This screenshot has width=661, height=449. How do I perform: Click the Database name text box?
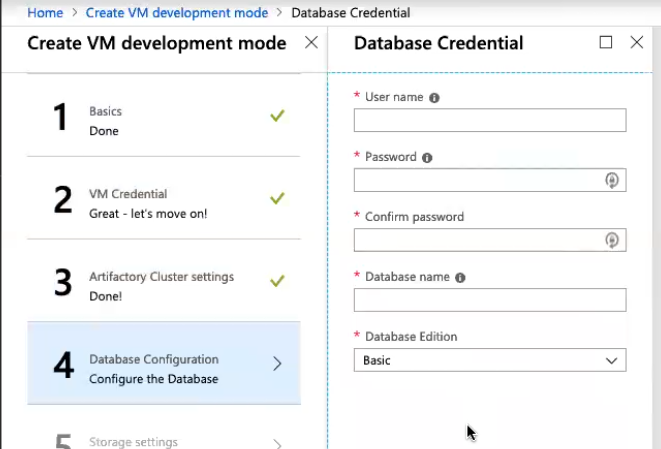(489, 300)
